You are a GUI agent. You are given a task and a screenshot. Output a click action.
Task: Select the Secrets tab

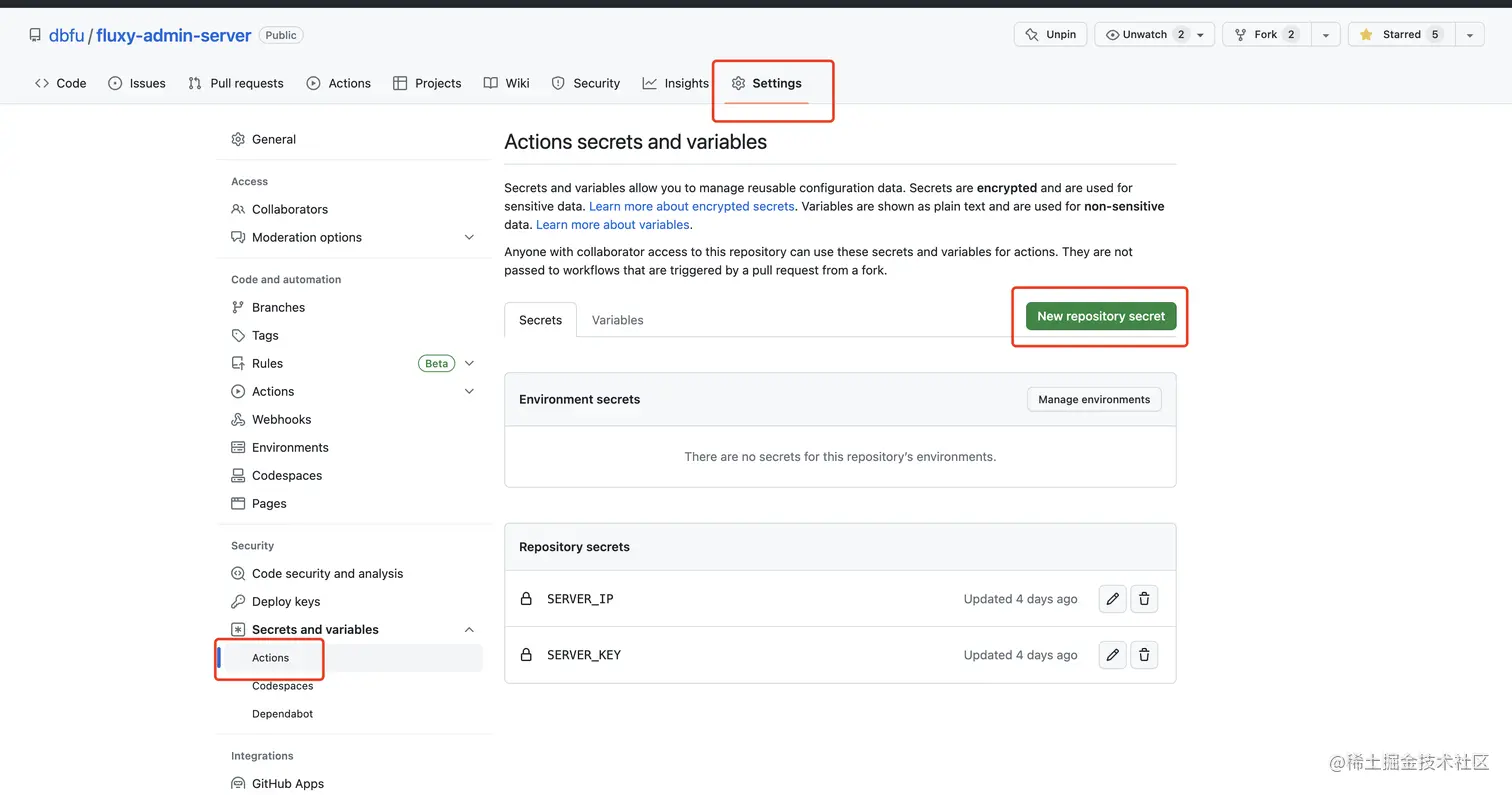coord(540,320)
